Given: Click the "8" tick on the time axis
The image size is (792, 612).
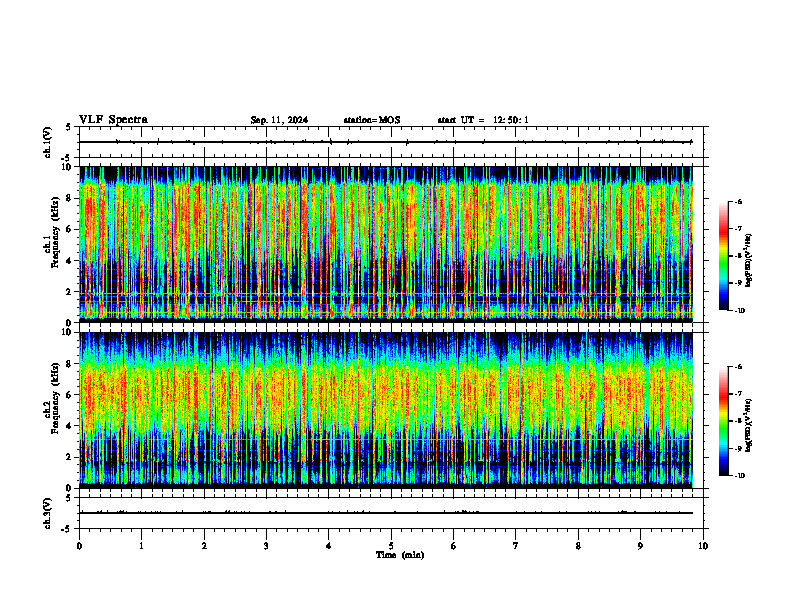Looking at the screenshot, I should (x=578, y=546).
